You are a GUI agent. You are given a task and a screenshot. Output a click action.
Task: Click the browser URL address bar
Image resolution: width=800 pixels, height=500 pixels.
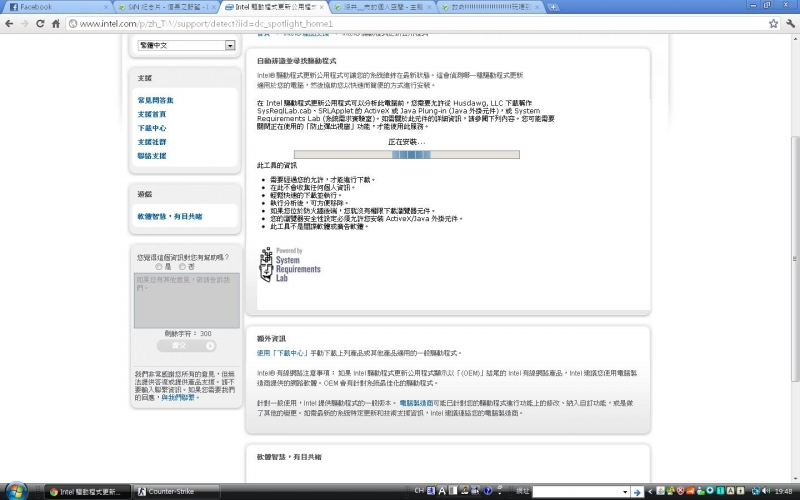coord(416,23)
